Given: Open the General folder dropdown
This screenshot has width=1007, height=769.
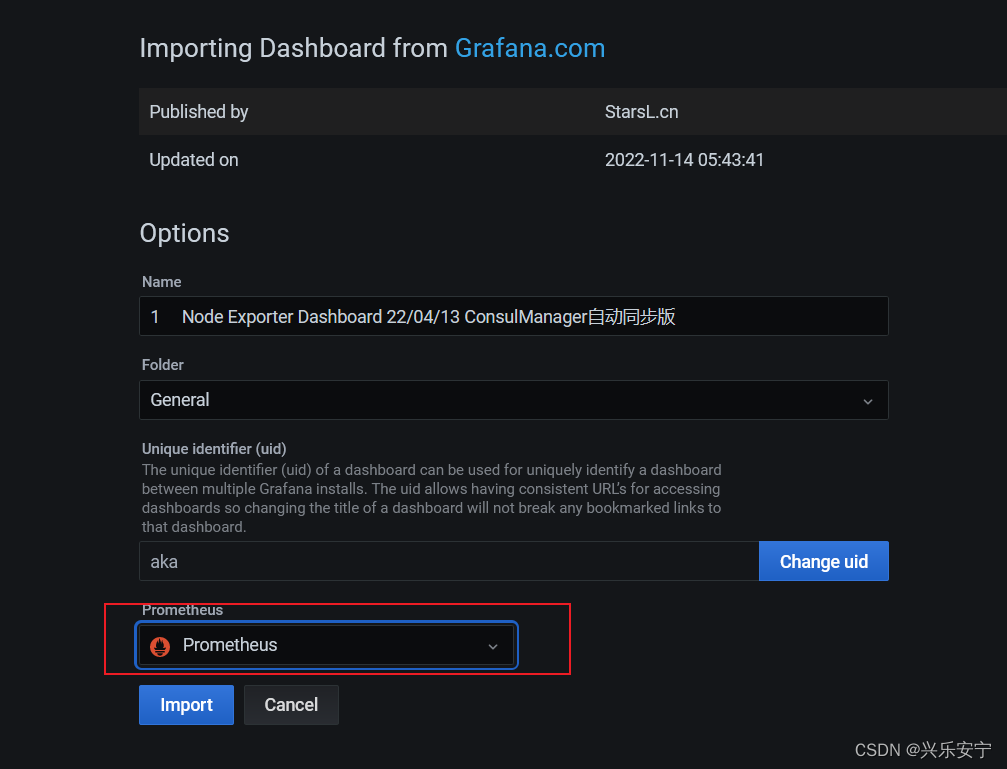Looking at the screenshot, I should coord(514,400).
